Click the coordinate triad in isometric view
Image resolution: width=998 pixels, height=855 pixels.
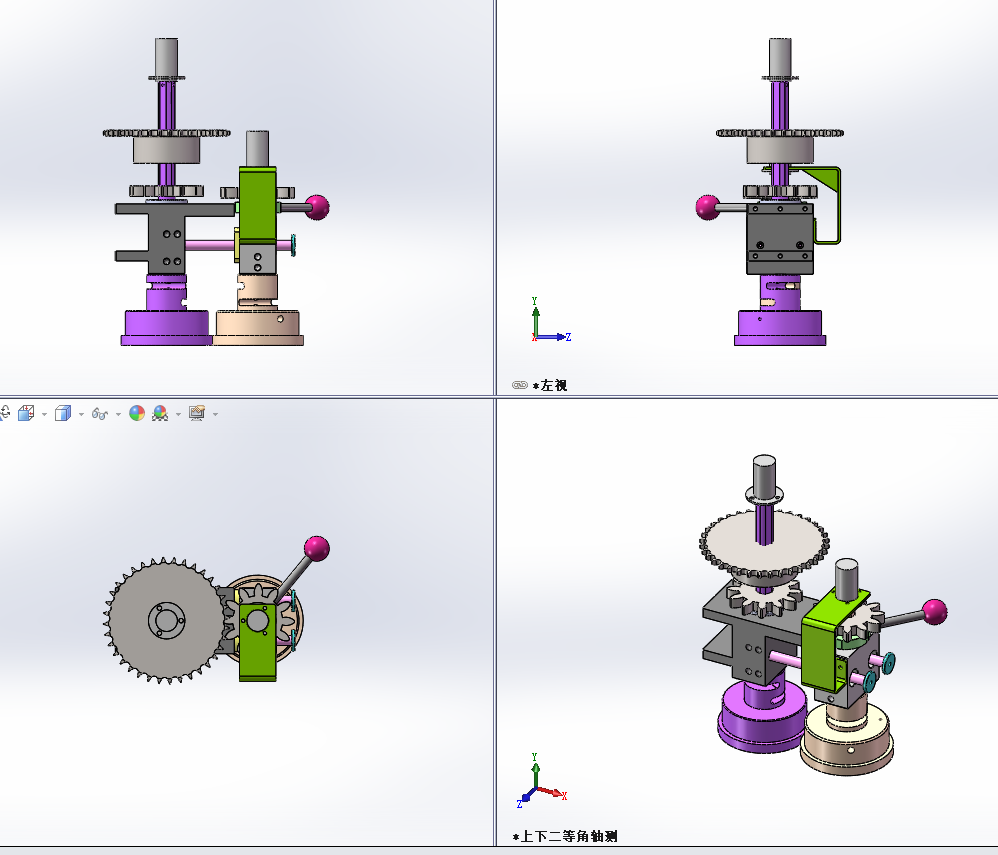[542, 781]
